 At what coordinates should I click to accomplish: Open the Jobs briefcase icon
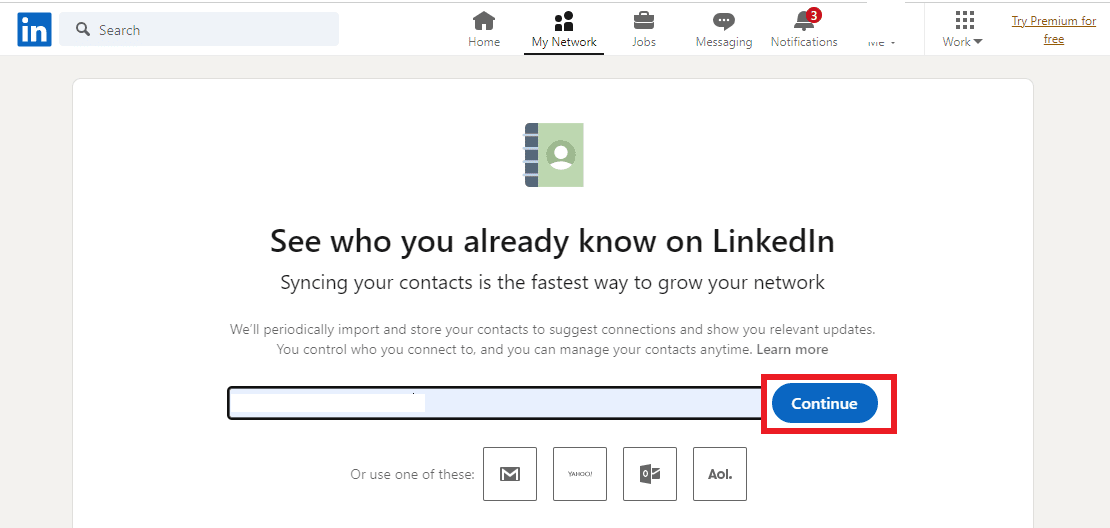tap(643, 21)
